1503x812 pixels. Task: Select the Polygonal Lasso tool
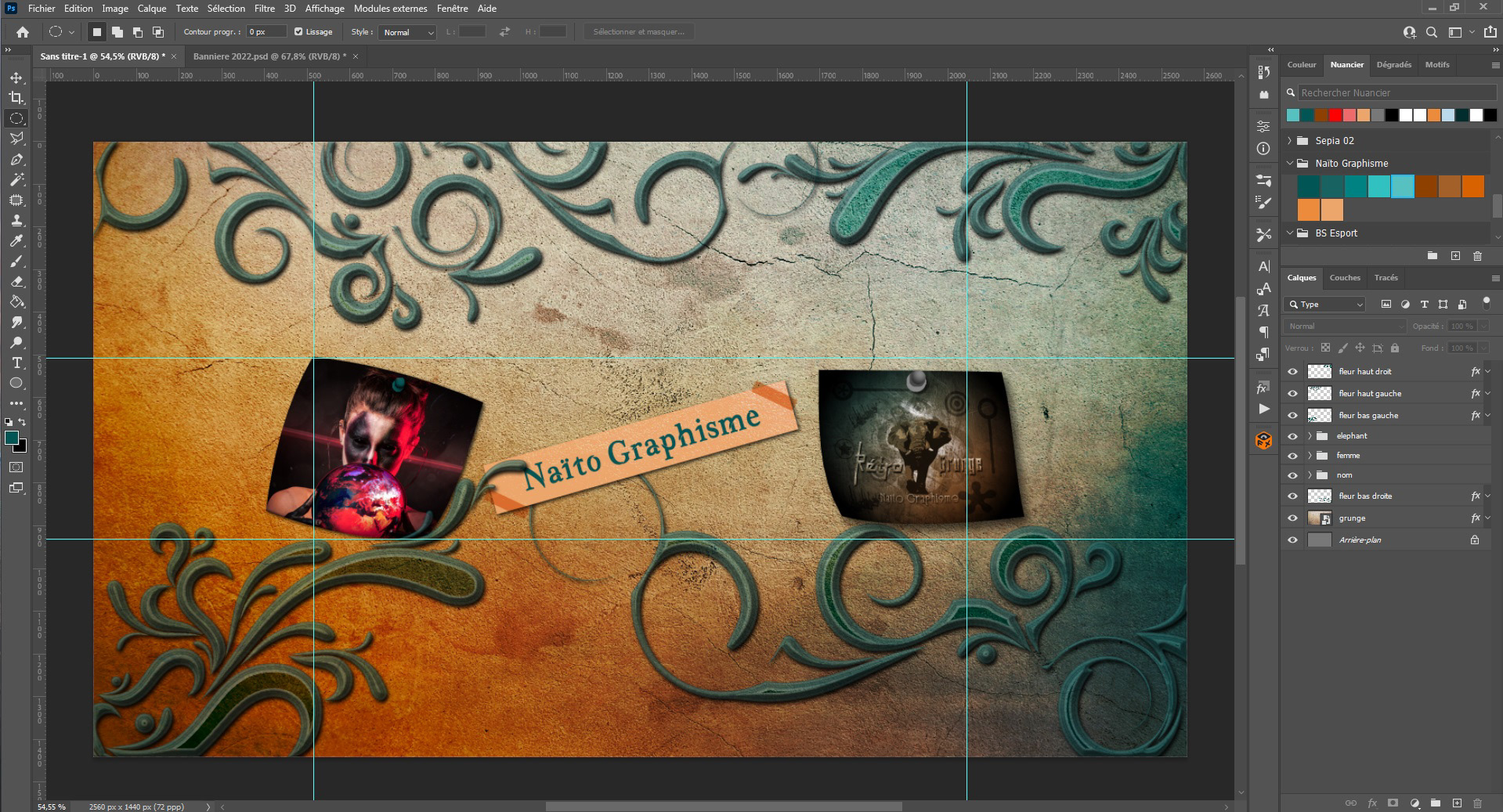pos(16,139)
